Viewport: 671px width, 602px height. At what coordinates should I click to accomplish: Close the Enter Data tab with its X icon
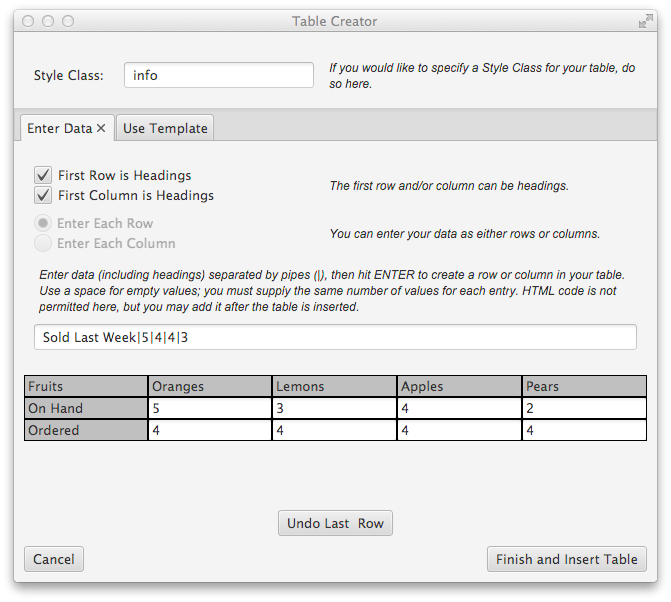[101, 129]
